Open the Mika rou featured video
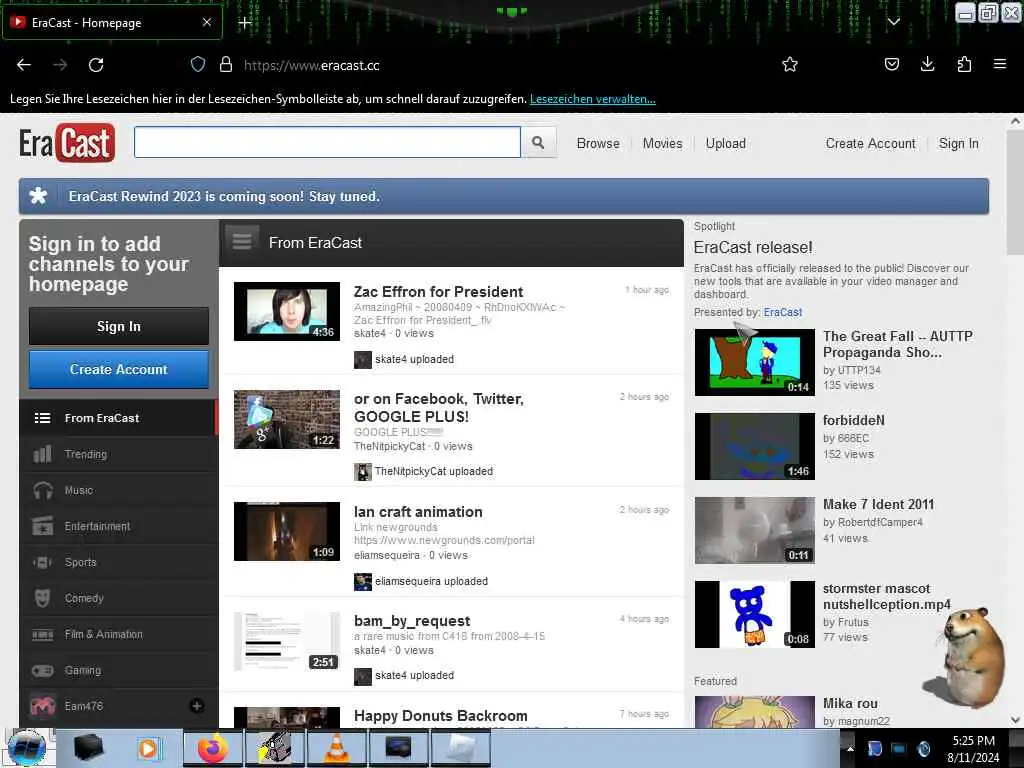Screen dimensions: 1024x768 tap(850, 703)
